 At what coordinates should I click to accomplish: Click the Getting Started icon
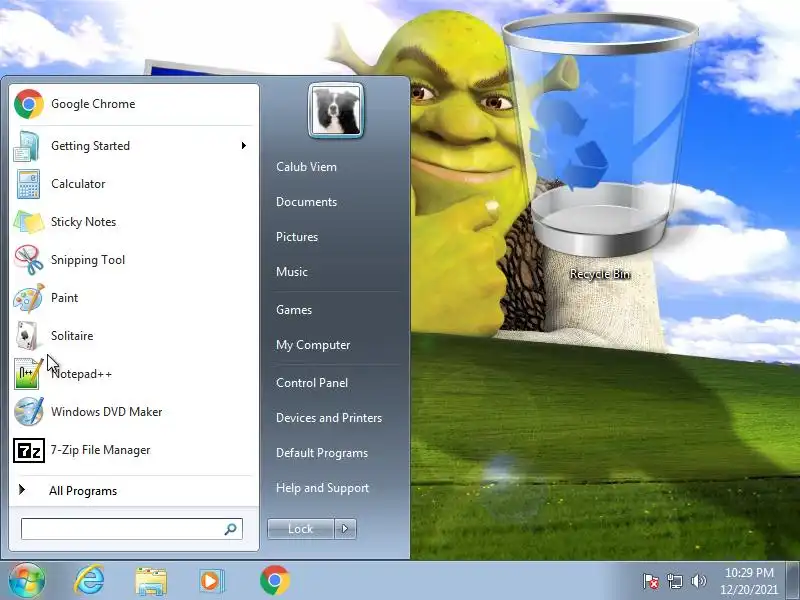[x=27, y=146]
